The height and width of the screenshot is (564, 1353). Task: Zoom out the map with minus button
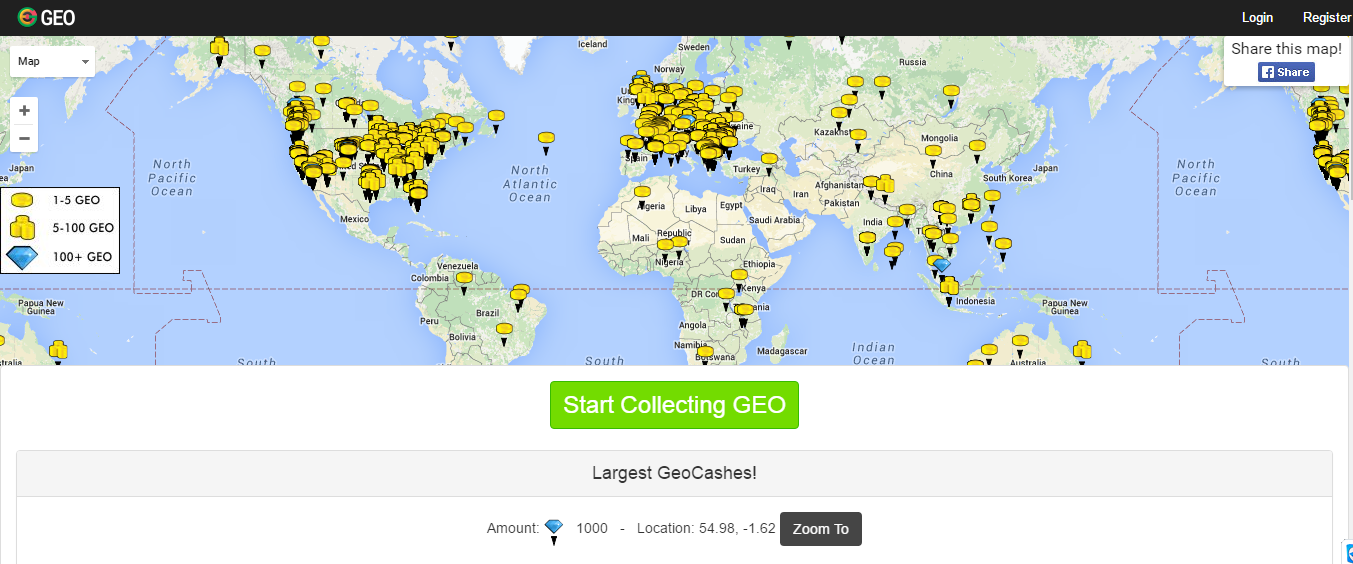(24, 138)
